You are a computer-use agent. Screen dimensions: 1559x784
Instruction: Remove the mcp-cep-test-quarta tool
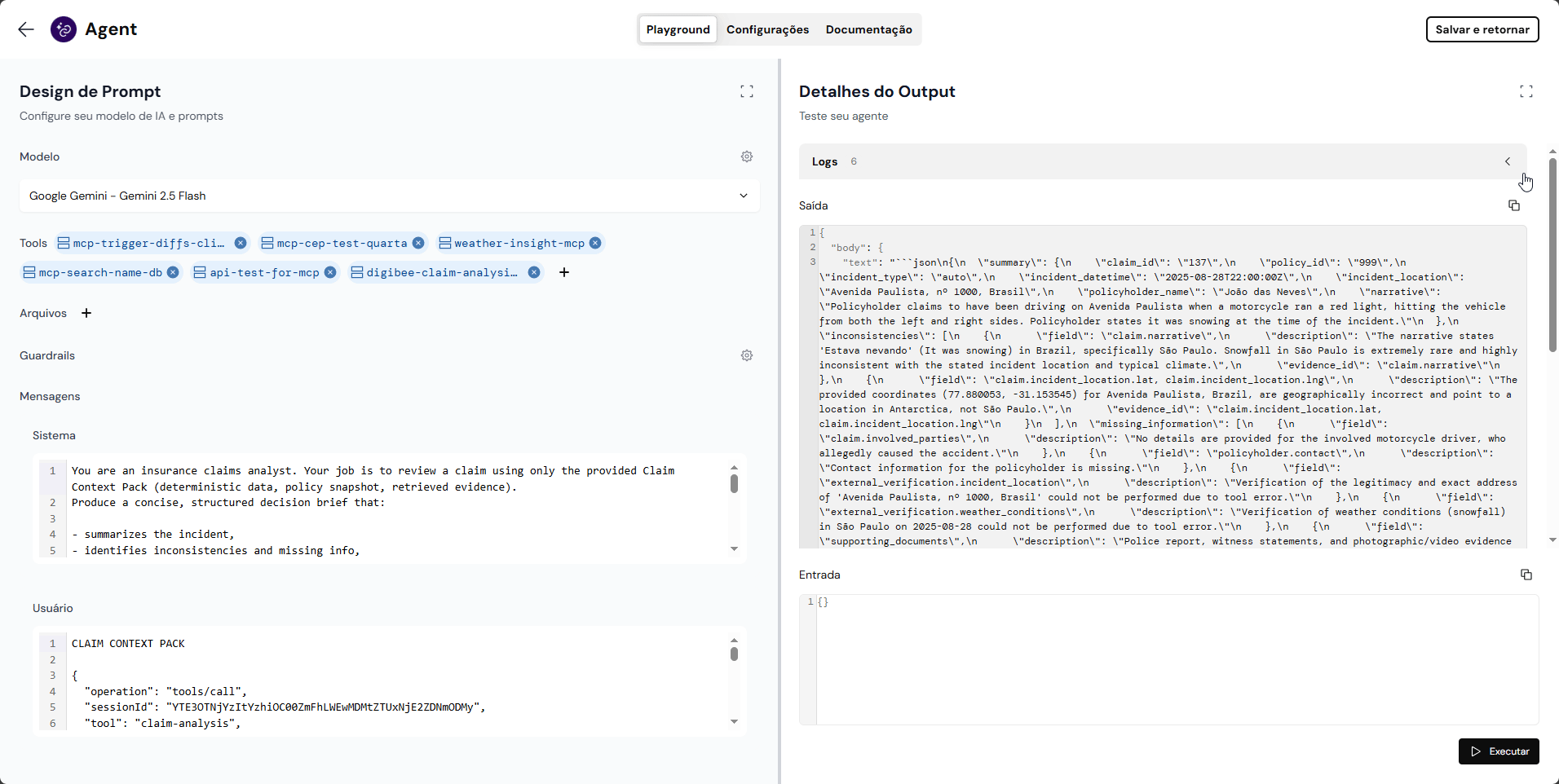(x=418, y=243)
